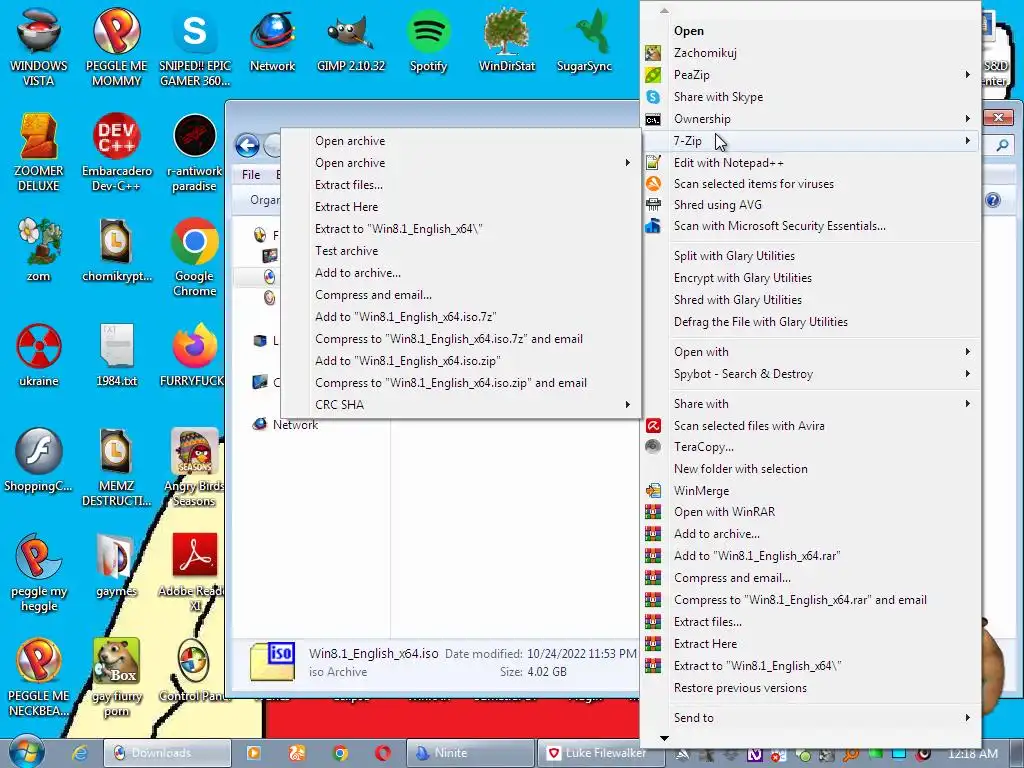Viewport: 1024px width, 768px height.
Task: Open WinDirStat desktop shortcut
Action: pos(507,42)
